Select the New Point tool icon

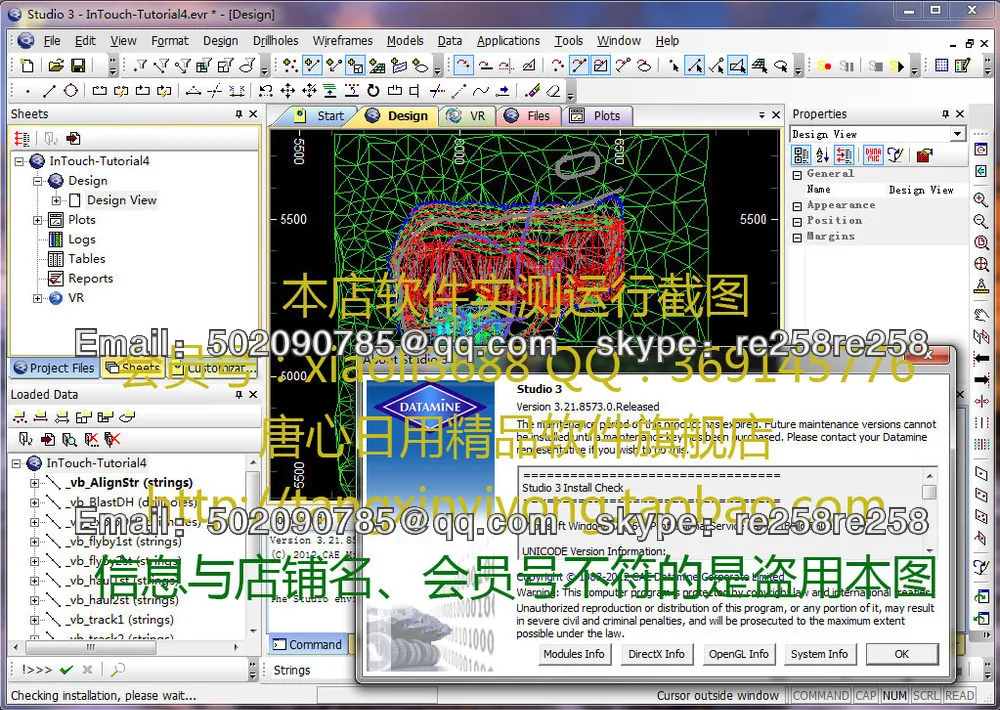tap(28, 91)
